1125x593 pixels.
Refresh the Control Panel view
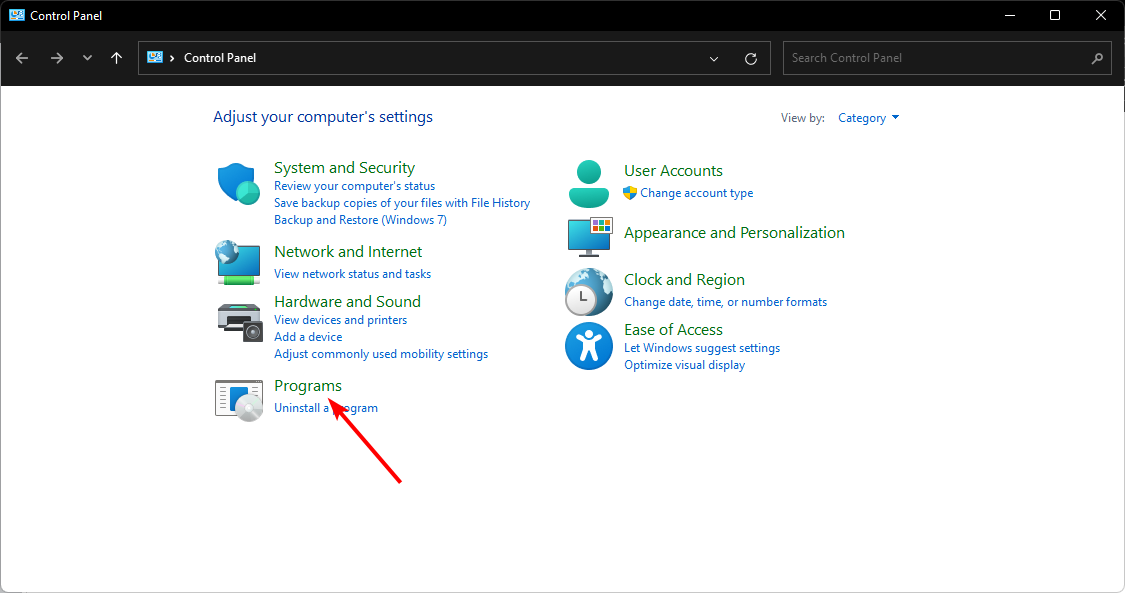pos(751,58)
